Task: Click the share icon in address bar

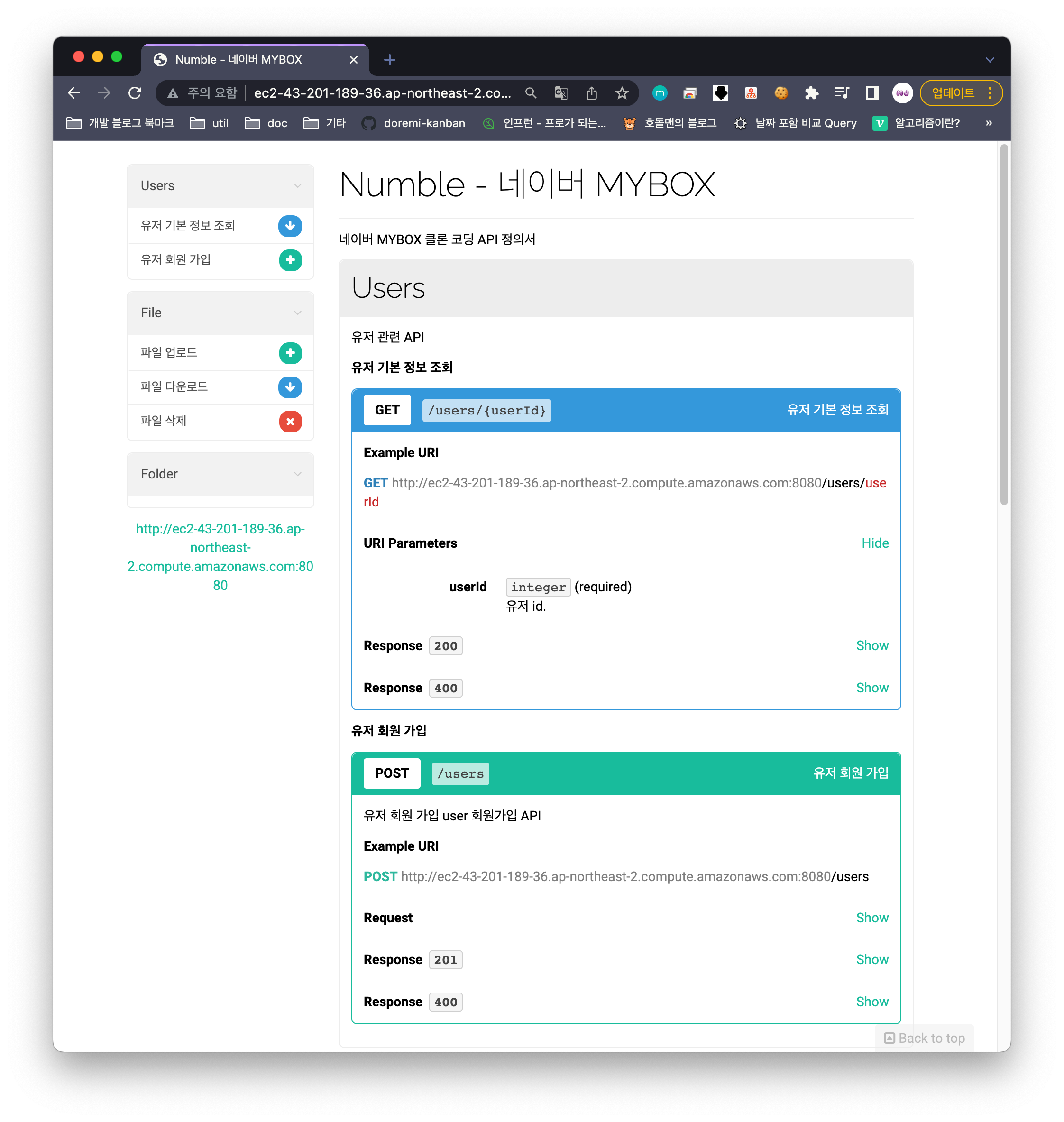Action: click(x=592, y=93)
